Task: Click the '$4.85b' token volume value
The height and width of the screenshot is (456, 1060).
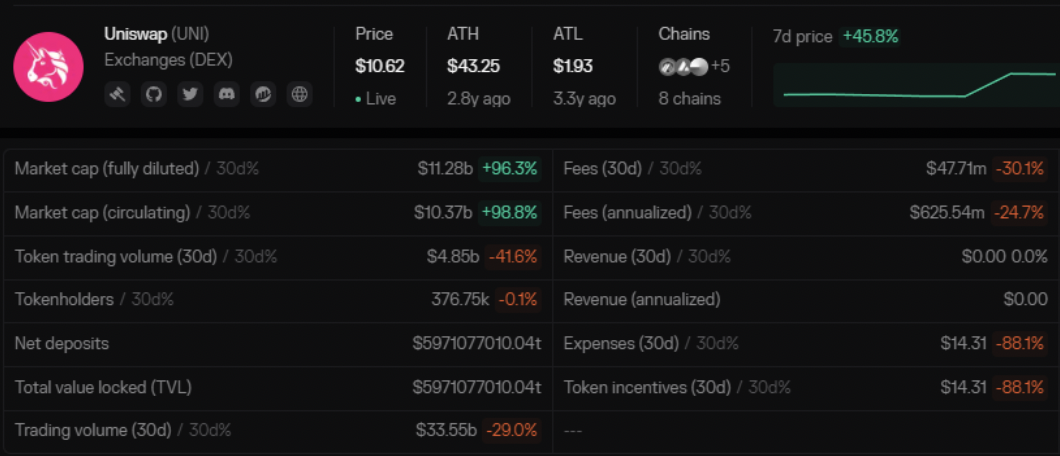Action: (x=454, y=257)
